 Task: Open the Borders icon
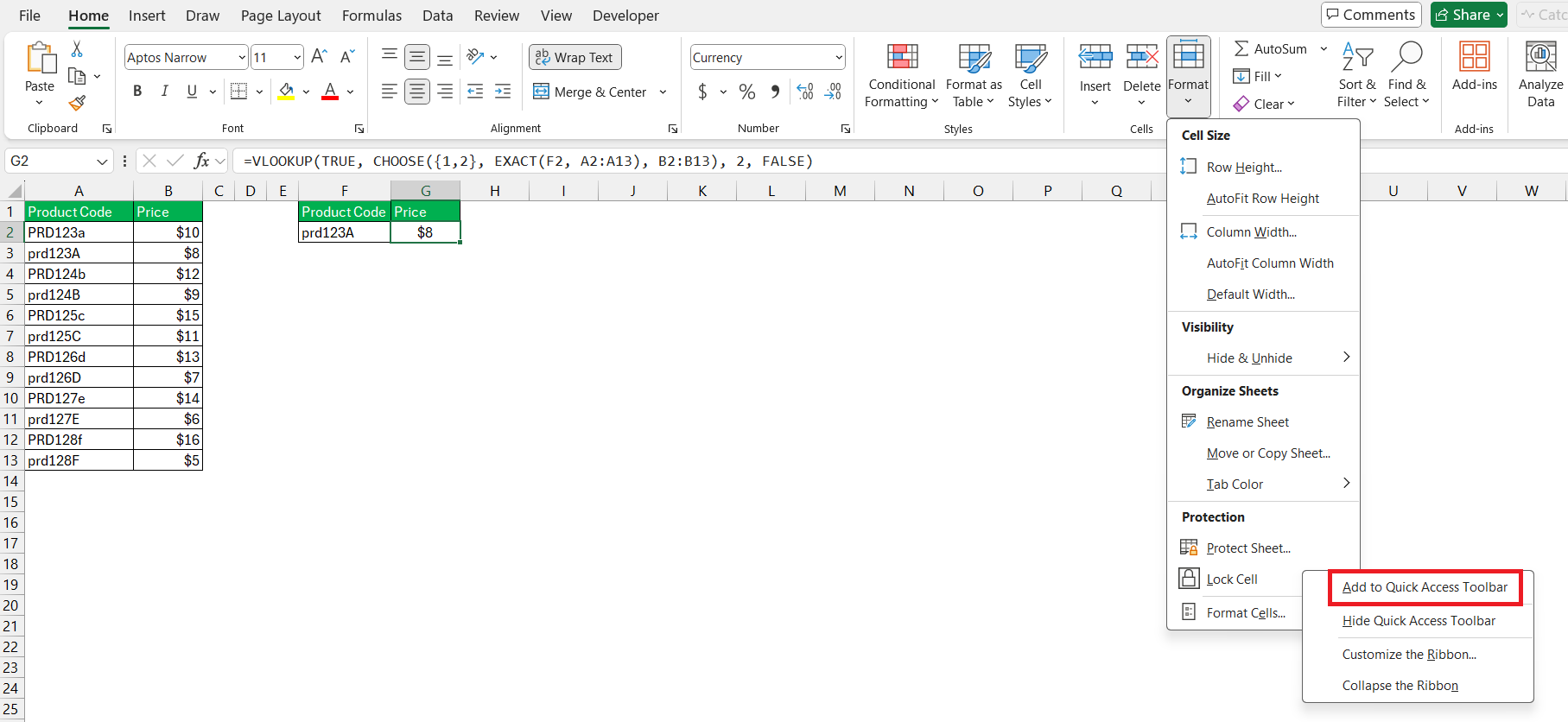pos(239,91)
